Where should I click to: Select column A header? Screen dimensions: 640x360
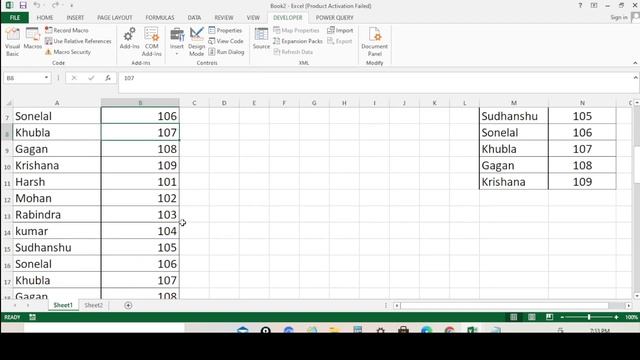tap(57, 103)
